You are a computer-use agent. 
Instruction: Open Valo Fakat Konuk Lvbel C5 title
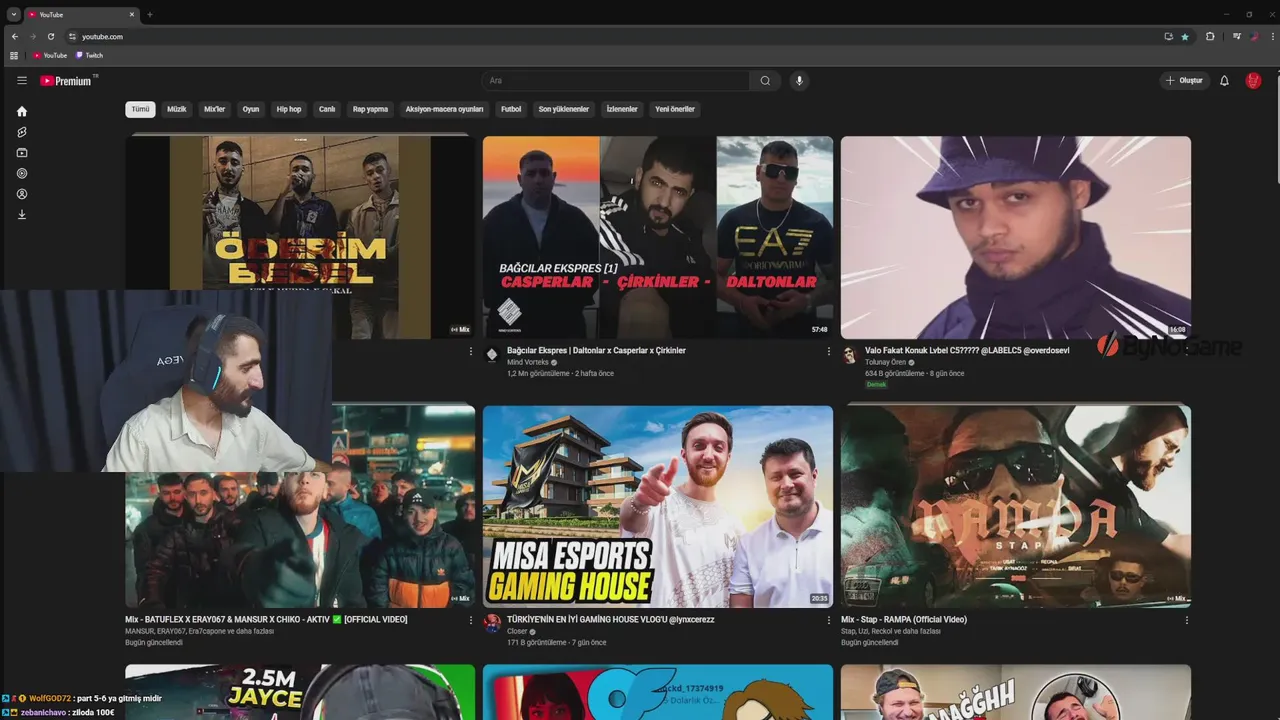(x=967, y=351)
